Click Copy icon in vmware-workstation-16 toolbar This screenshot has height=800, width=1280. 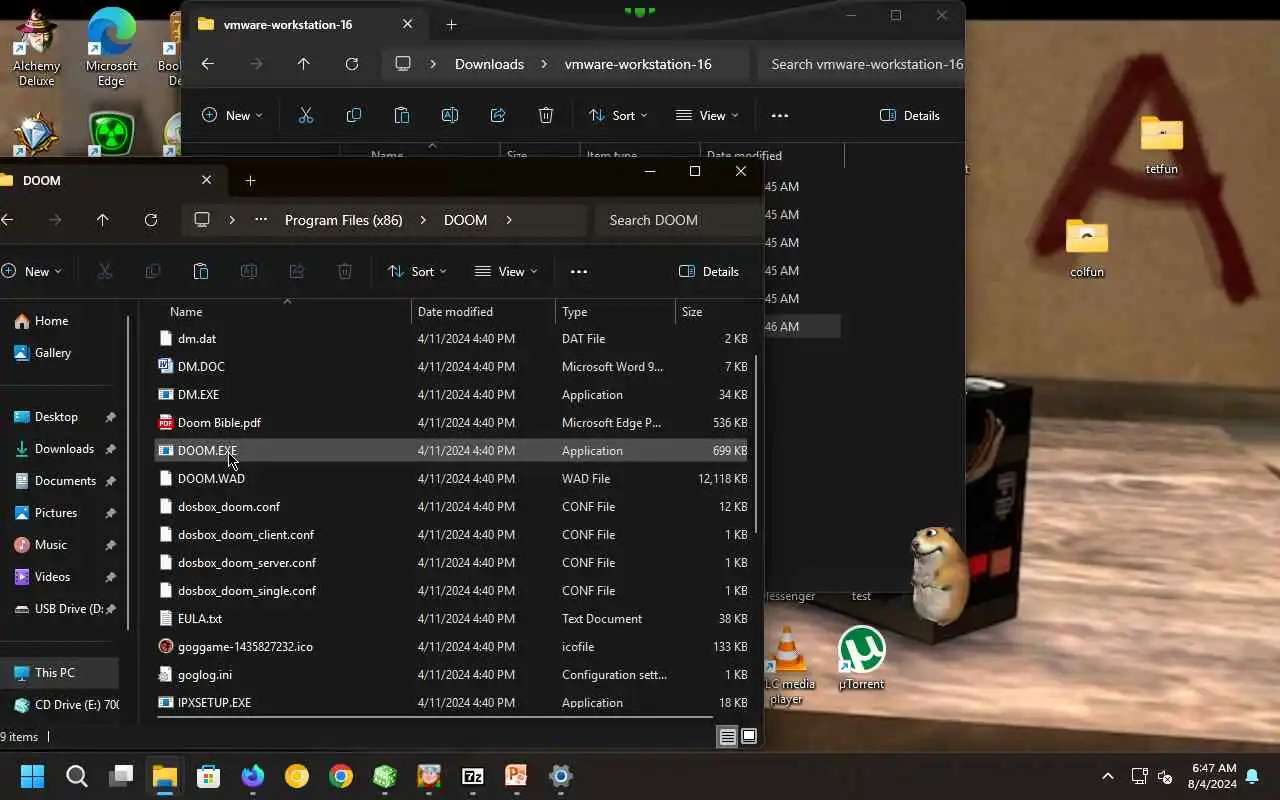pos(354,115)
